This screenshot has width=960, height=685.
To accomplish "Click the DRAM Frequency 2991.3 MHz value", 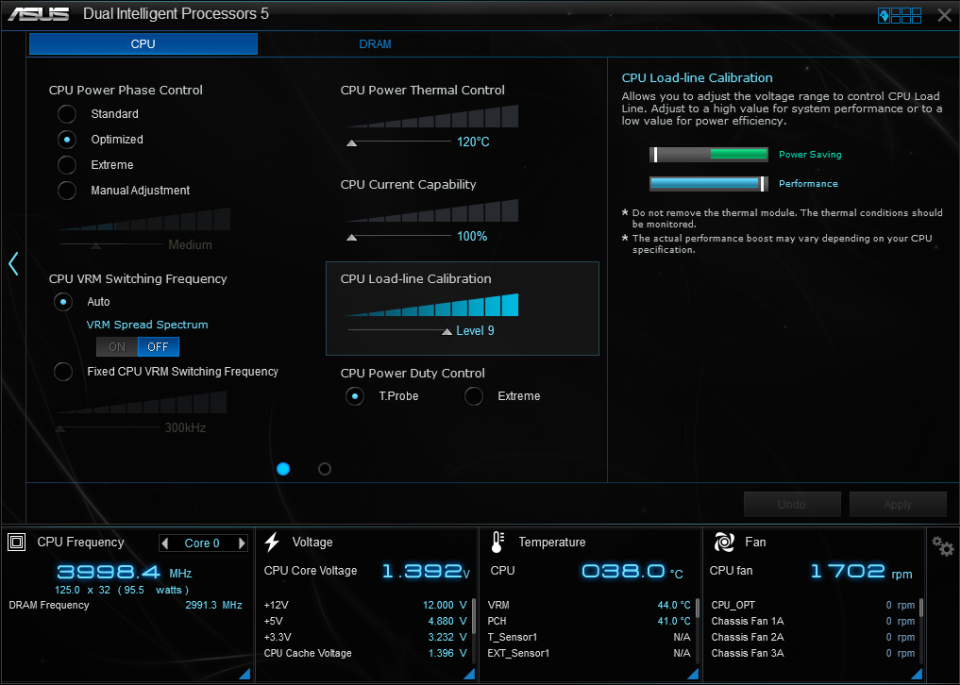I will click(214, 605).
